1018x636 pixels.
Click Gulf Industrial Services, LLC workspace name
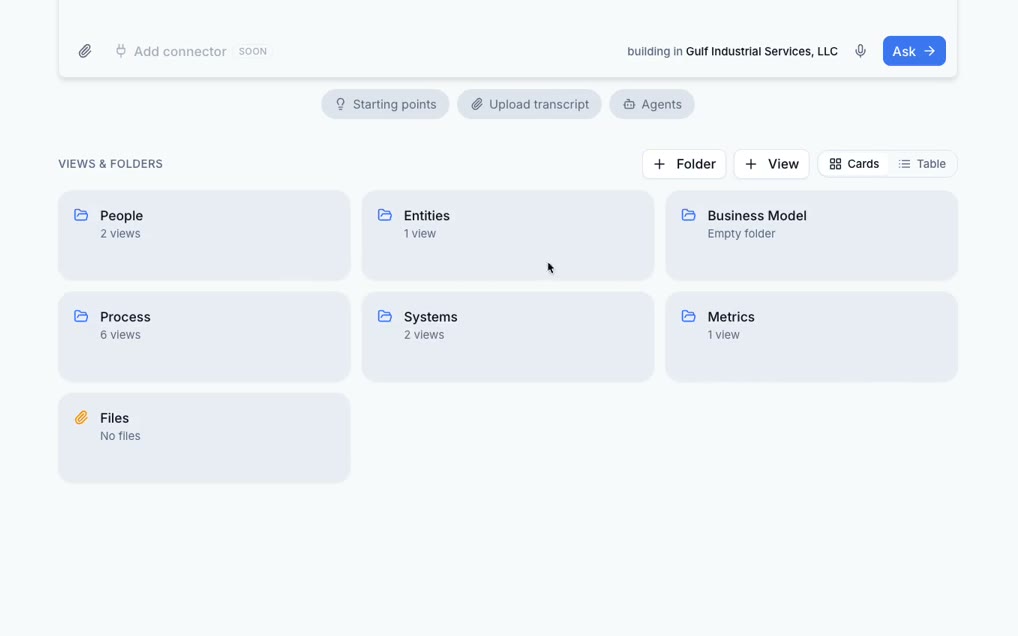[762, 51]
